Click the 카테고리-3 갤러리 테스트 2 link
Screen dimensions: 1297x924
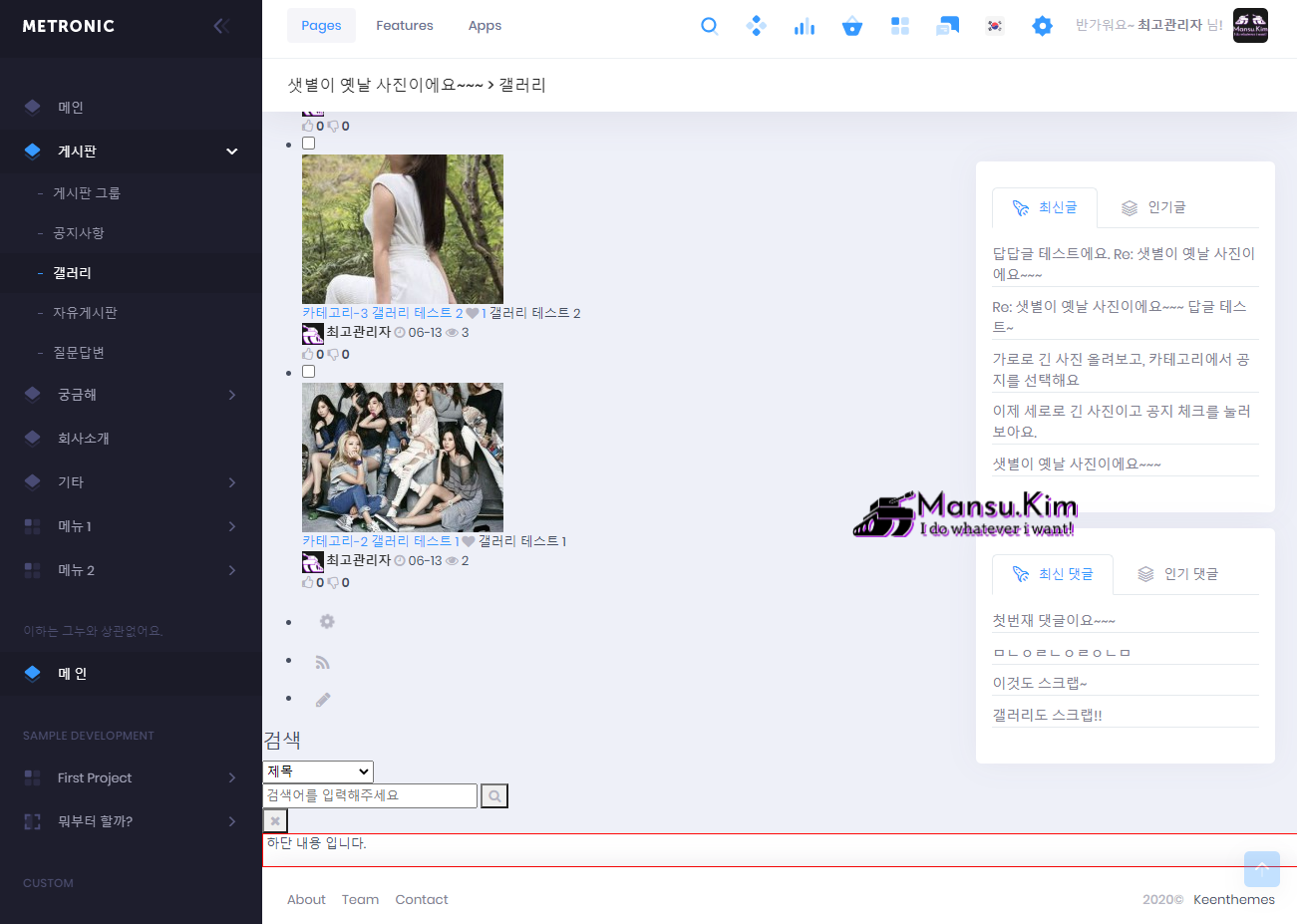(x=382, y=313)
